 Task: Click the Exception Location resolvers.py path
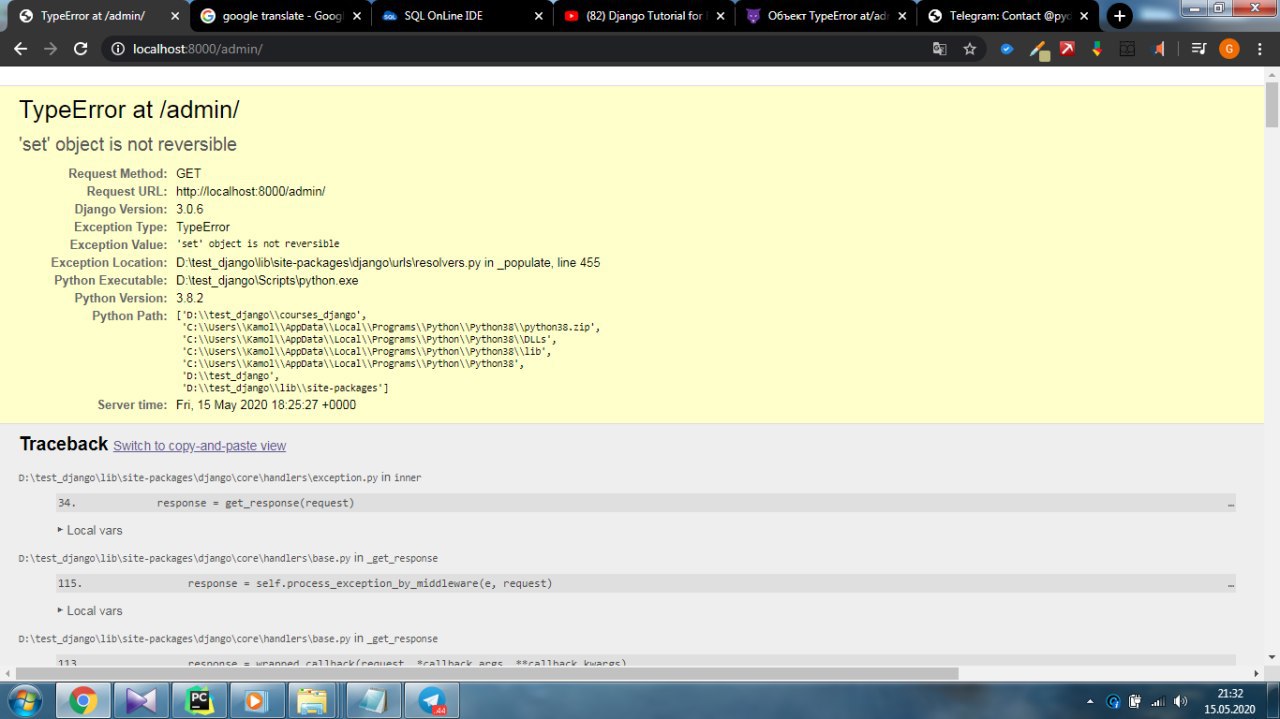pyautogui.click(x=388, y=263)
